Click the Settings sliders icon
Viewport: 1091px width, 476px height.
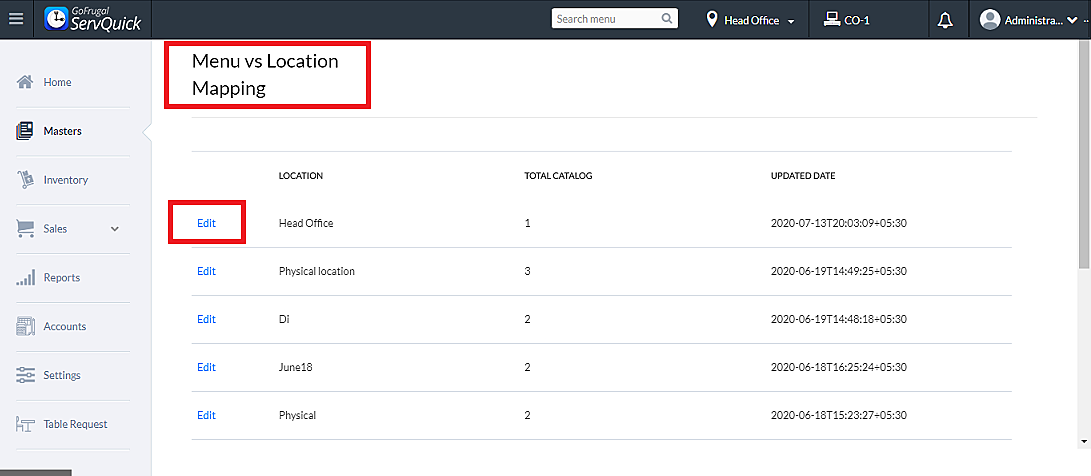point(26,375)
